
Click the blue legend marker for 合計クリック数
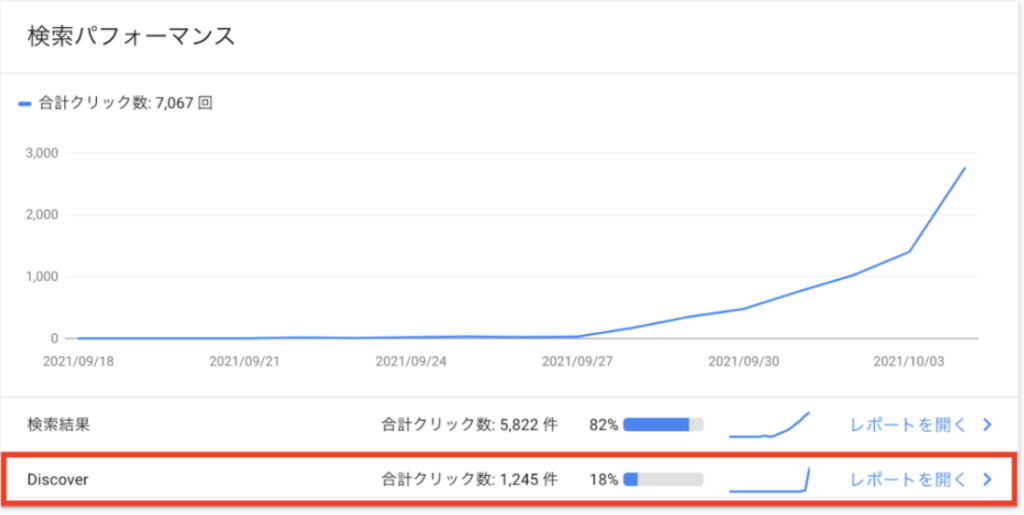click(x=25, y=103)
